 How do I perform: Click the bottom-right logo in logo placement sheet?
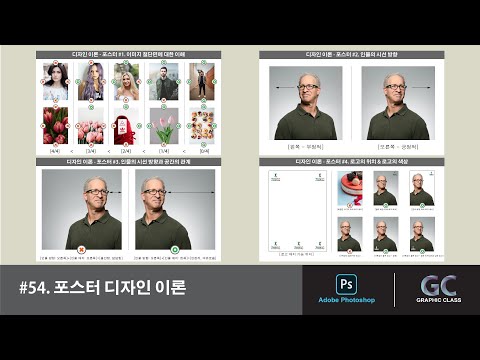click(x=320, y=246)
